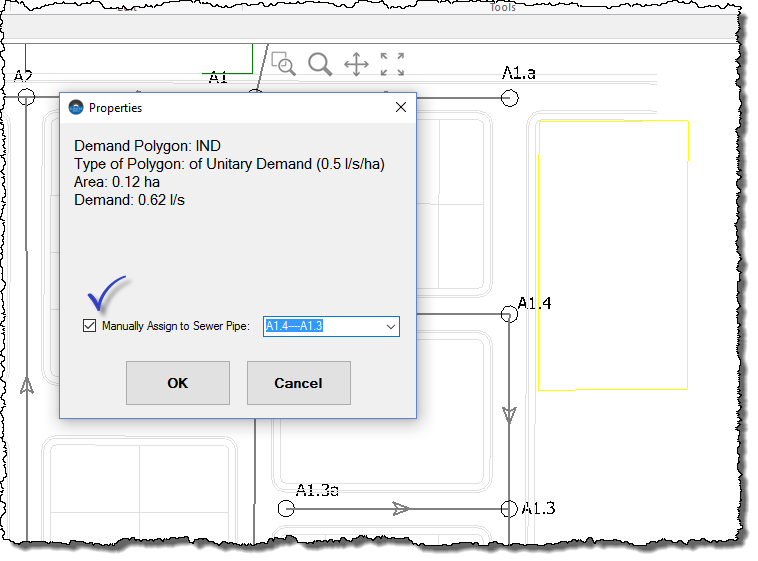Select manhole node A1.a

tap(510, 98)
